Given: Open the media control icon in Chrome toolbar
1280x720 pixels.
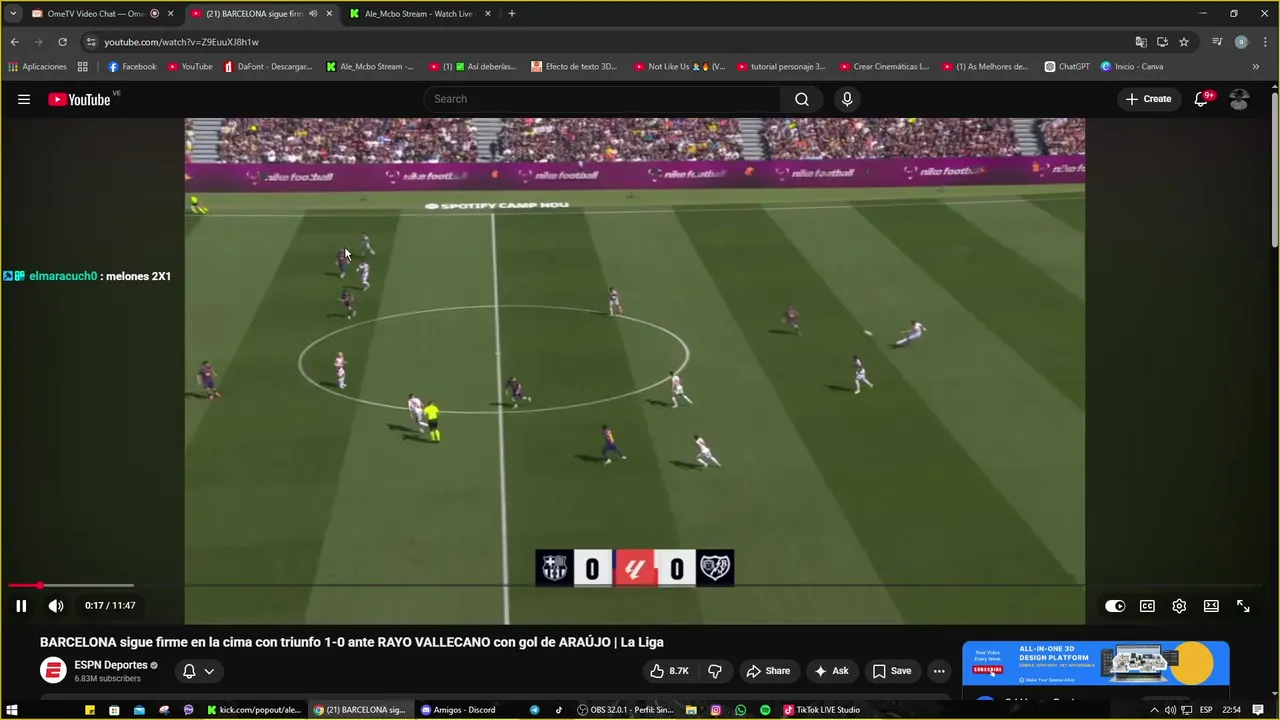Looking at the screenshot, I should (x=1217, y=42).
